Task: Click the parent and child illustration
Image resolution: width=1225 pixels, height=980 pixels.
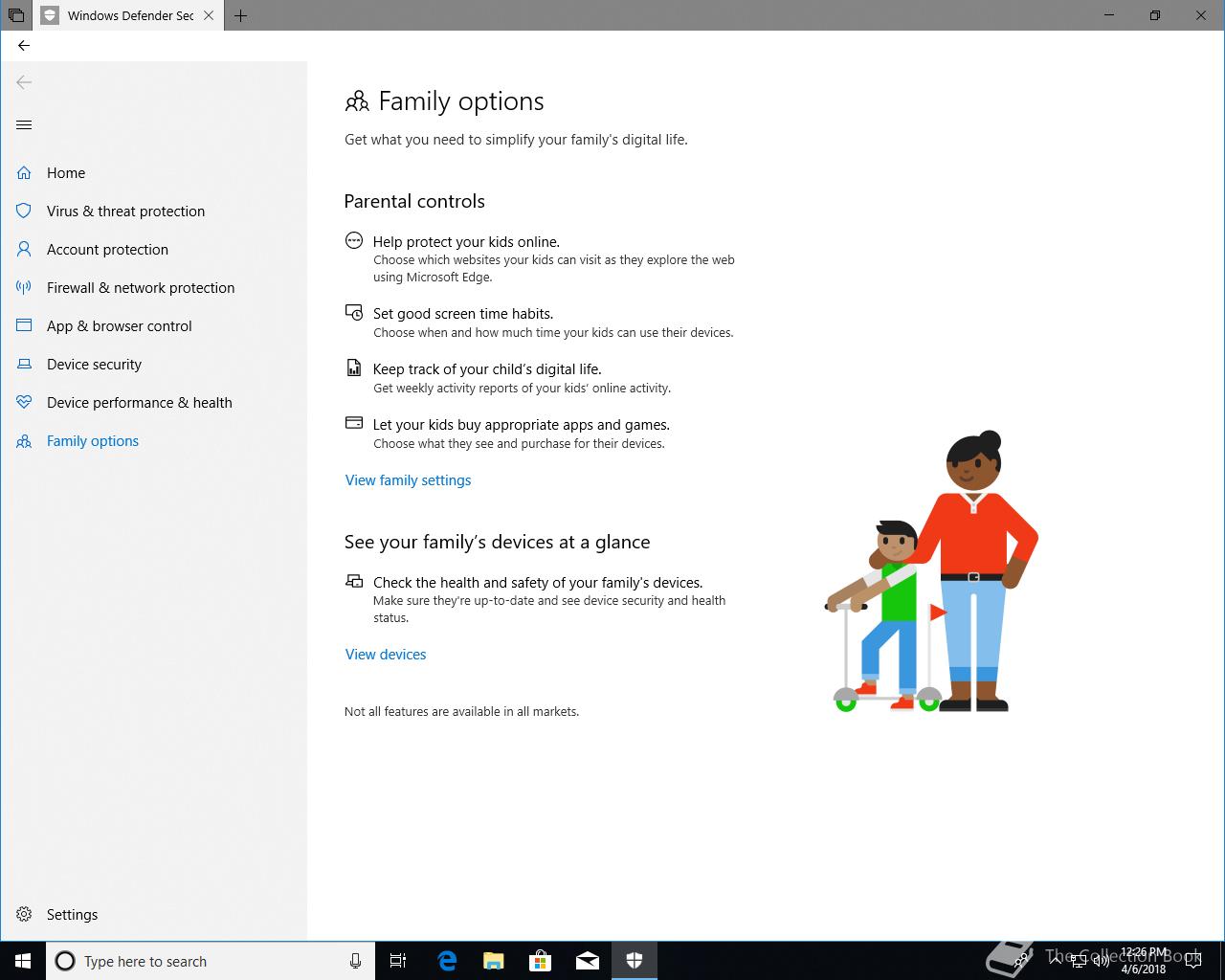Action: [931, 571]
